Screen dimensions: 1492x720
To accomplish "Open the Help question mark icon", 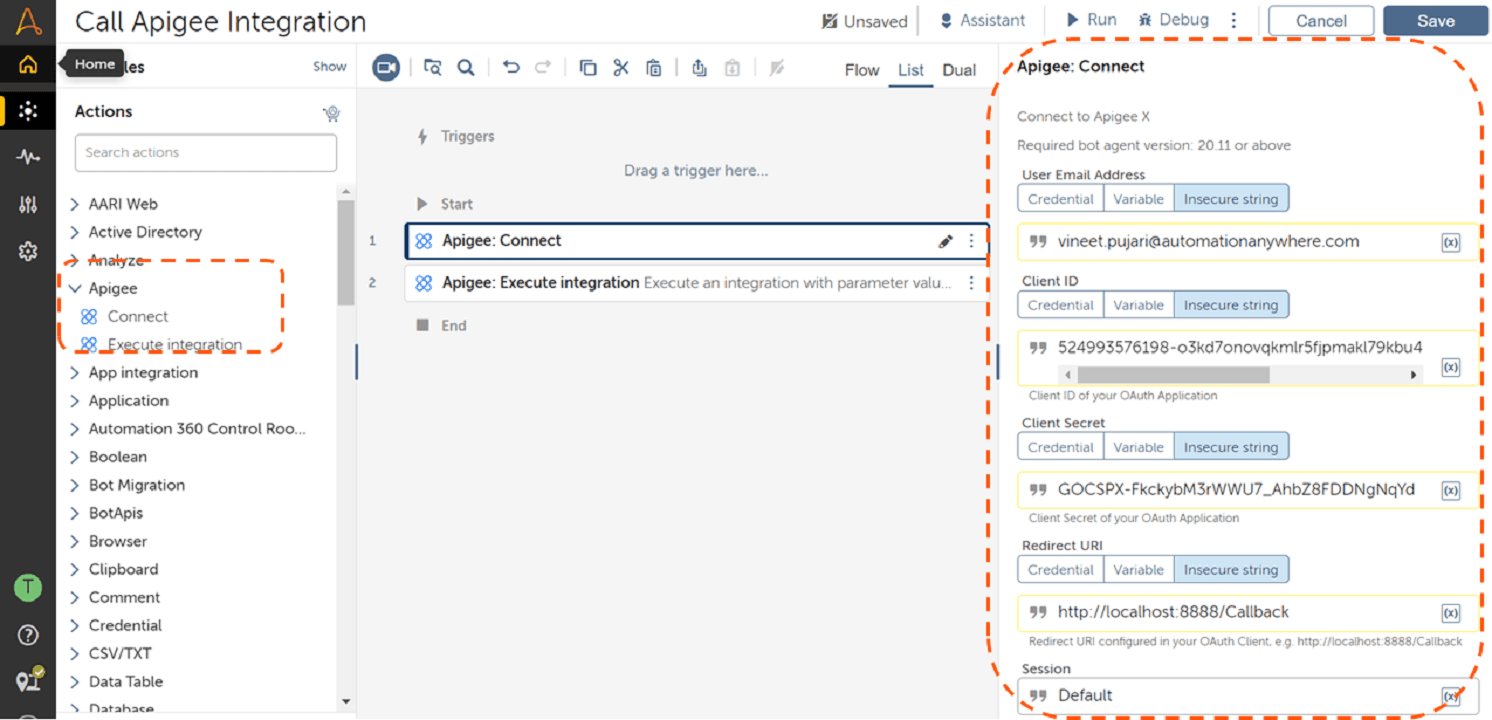I will [28, 635].
